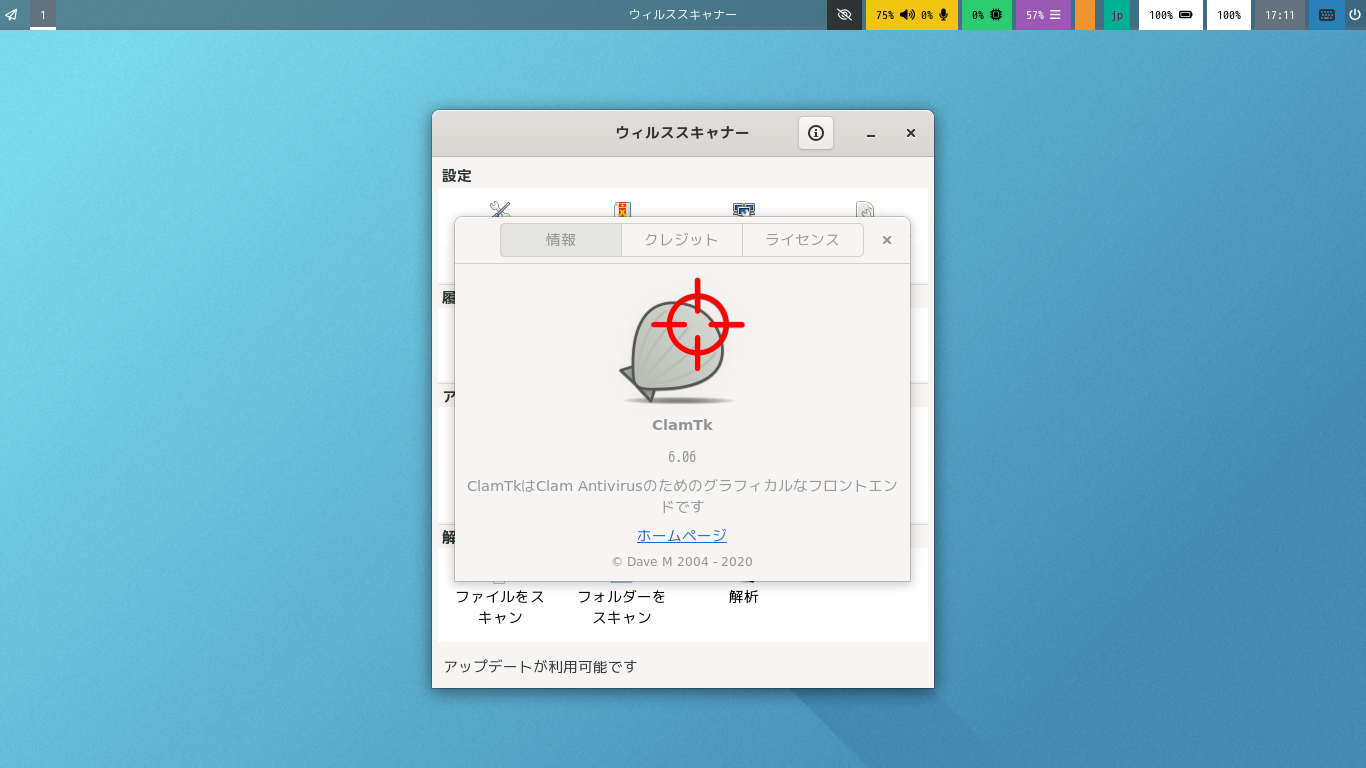Open 解析 in the main window
Screen dimensions: 1366x768
click(743, 597)
